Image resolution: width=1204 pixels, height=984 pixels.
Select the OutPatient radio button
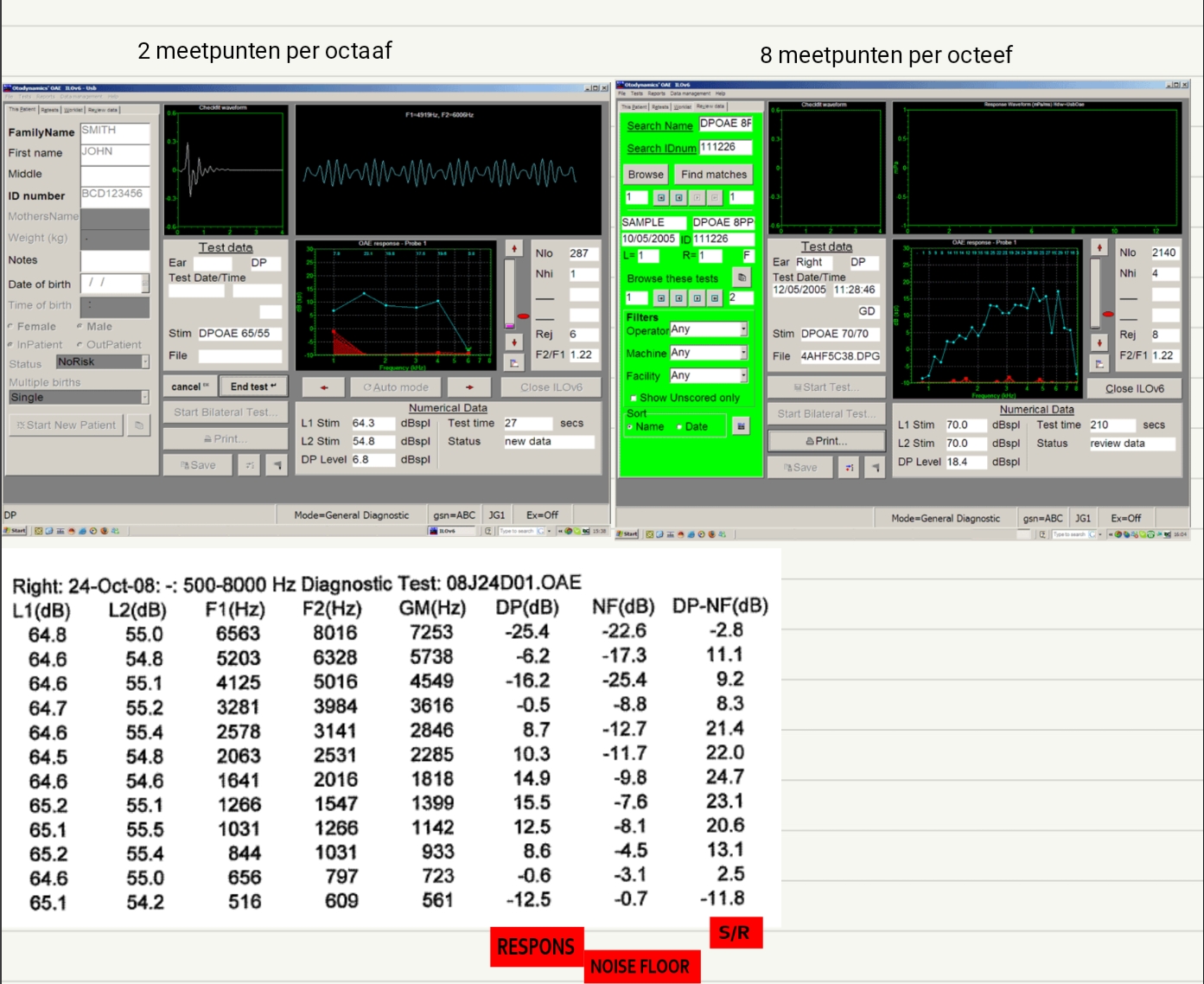click(80, 344)
